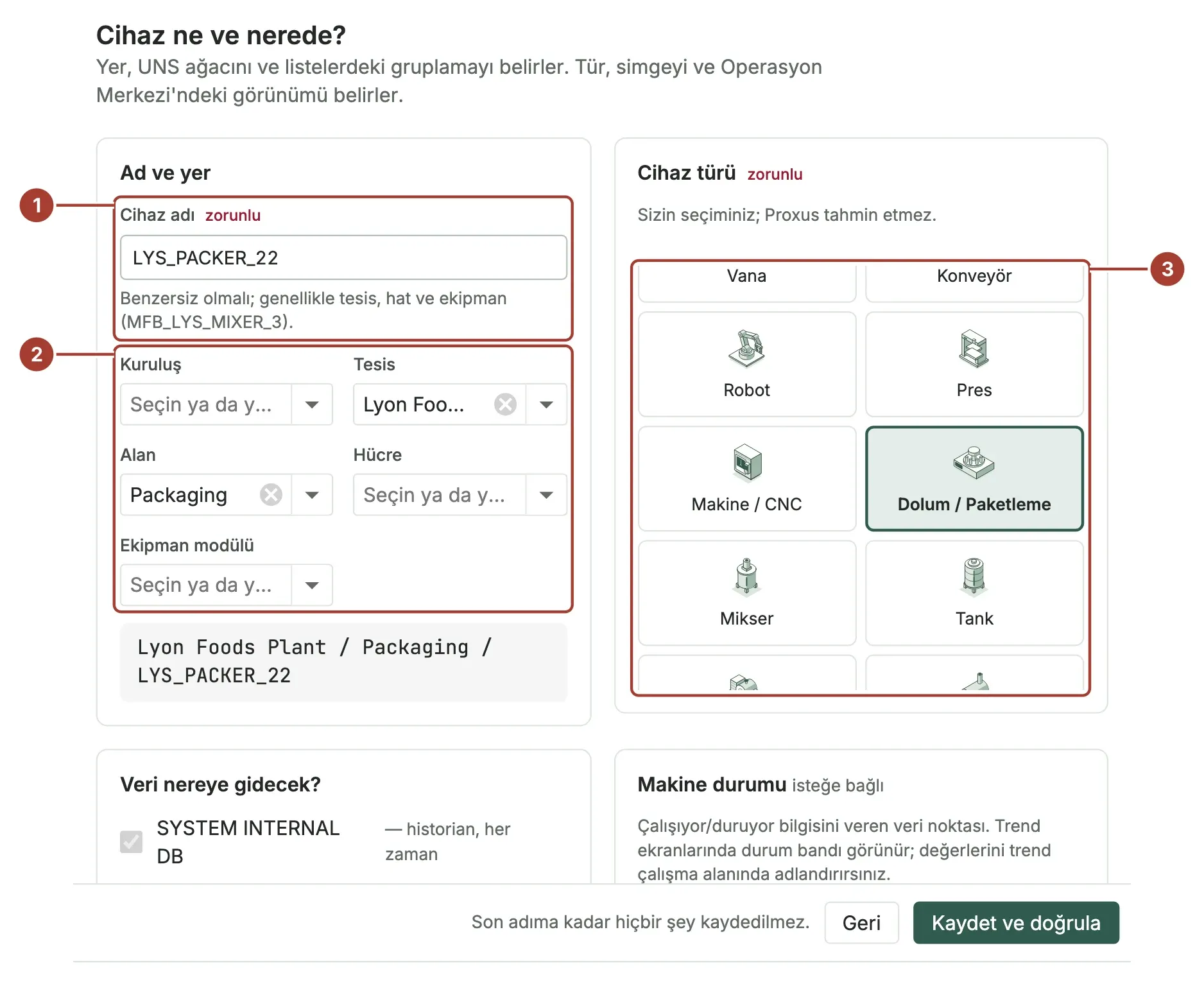This screenshot has height=993, width=1204.
Task: Select the Tank device icon
Action: click(974, 576)
